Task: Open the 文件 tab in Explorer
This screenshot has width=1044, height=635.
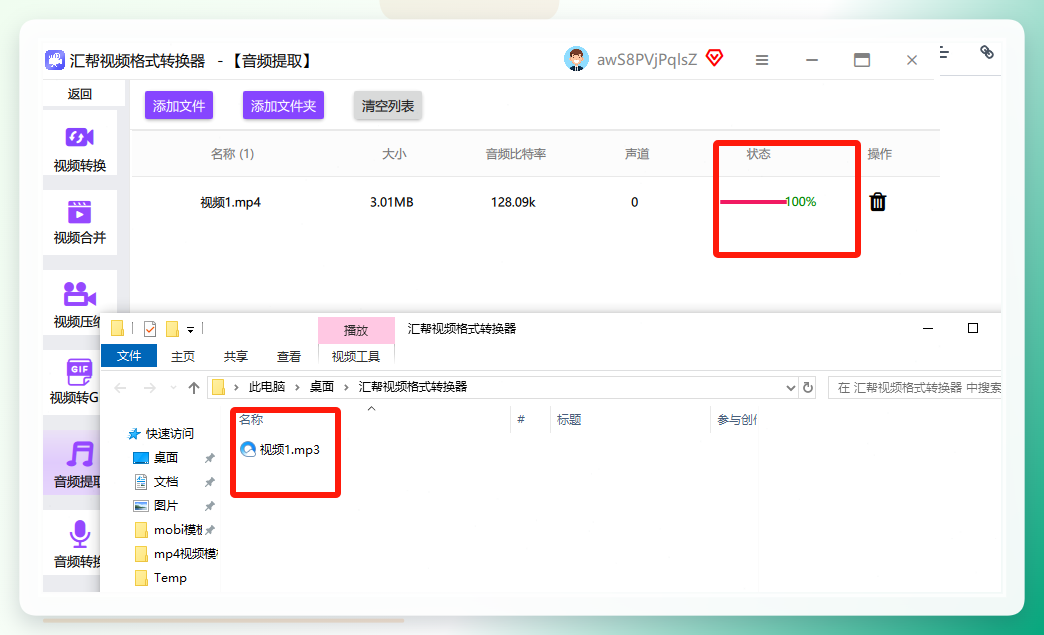Action: coord(129,356)
